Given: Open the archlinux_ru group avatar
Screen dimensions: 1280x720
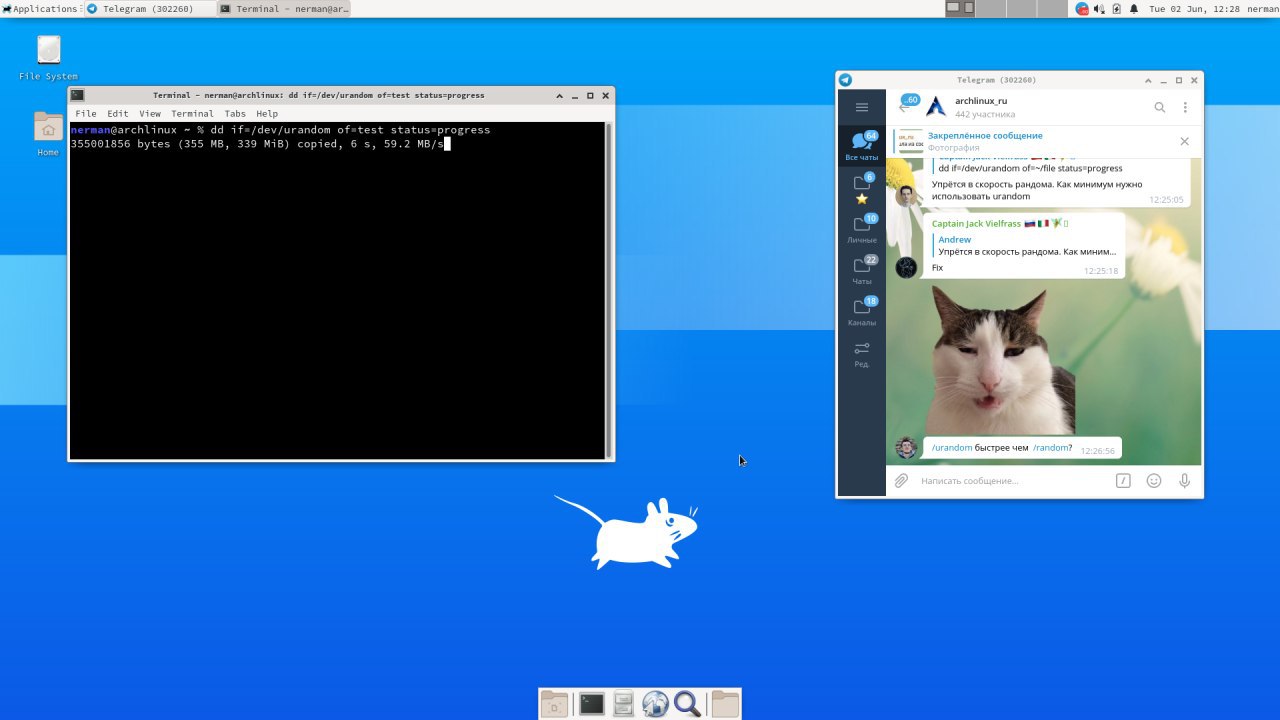Looking at the screenshot, I should 936,107.
